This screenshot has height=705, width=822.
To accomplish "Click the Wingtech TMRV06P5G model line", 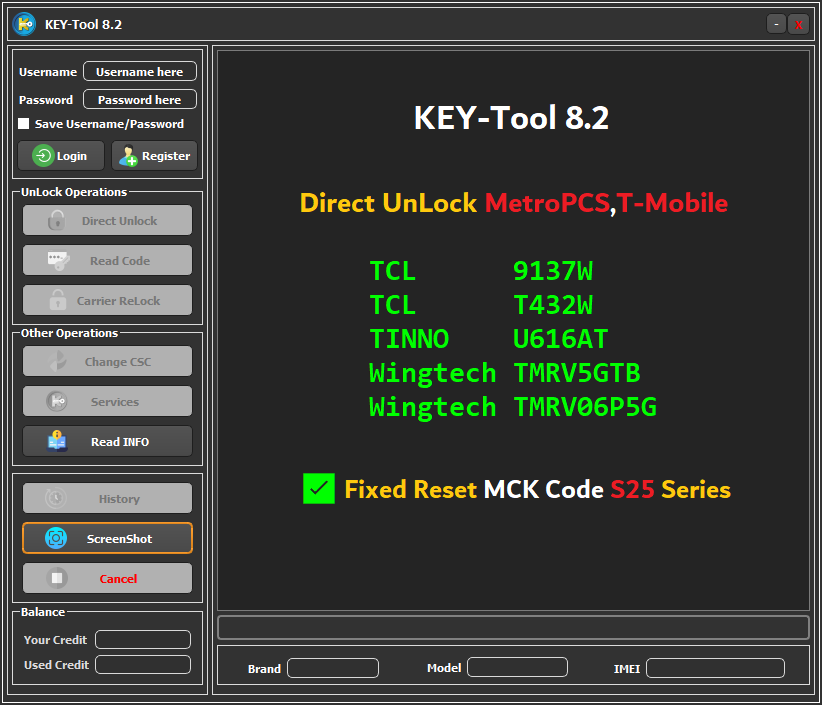I will pos(513,407).
